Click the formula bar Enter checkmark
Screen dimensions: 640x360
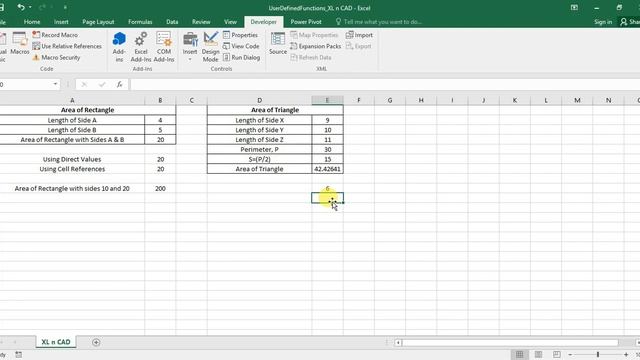[102, 84]
